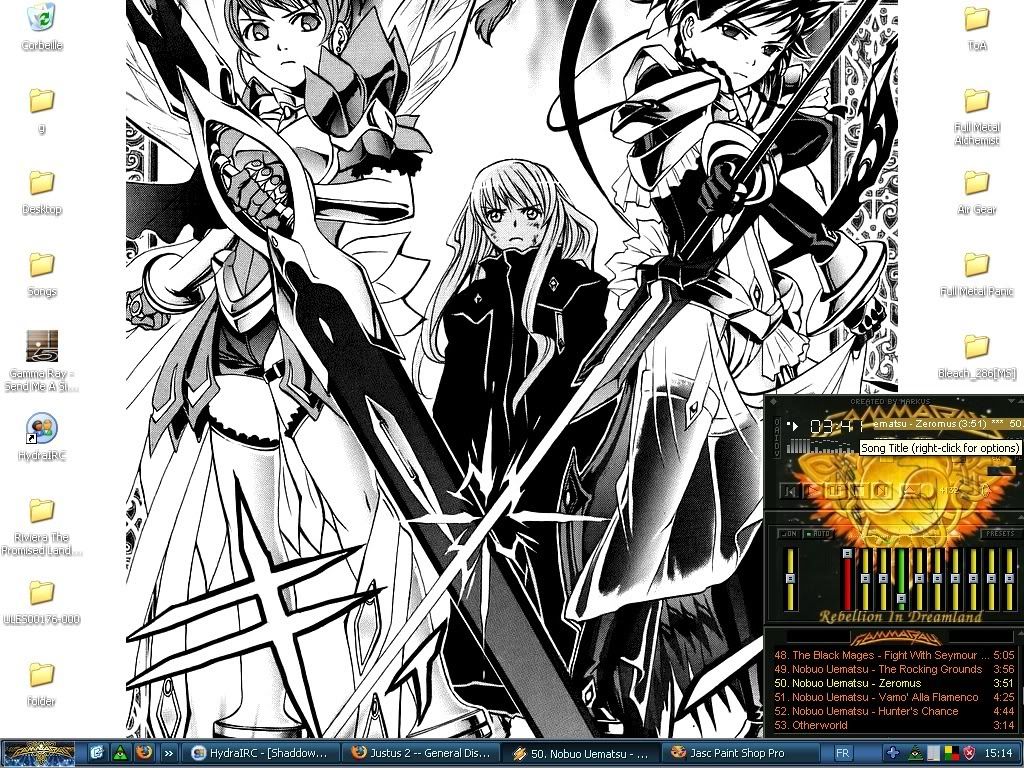Open the Desktop folder icon

pos(41,192)
